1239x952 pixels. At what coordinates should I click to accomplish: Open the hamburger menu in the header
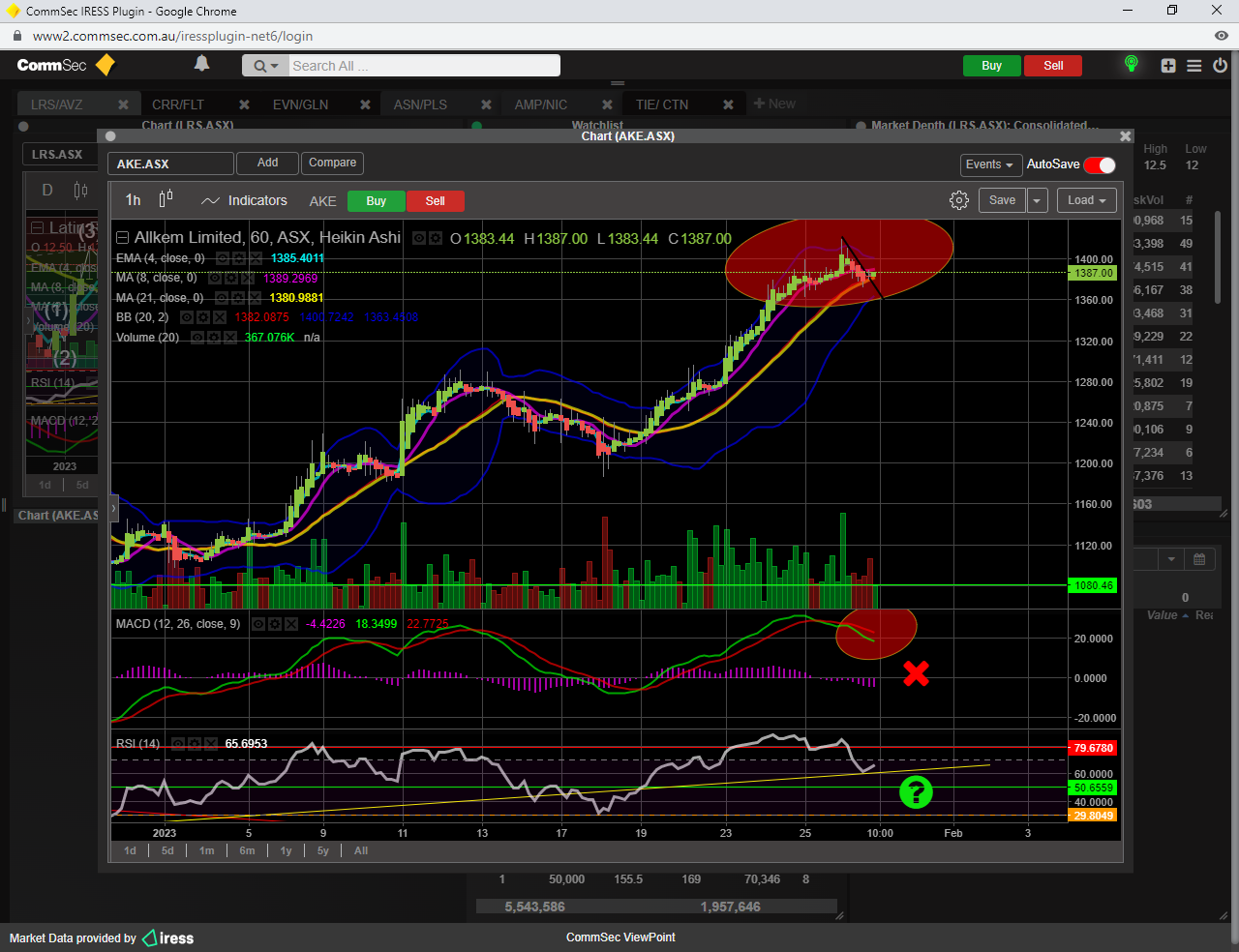1194,66
